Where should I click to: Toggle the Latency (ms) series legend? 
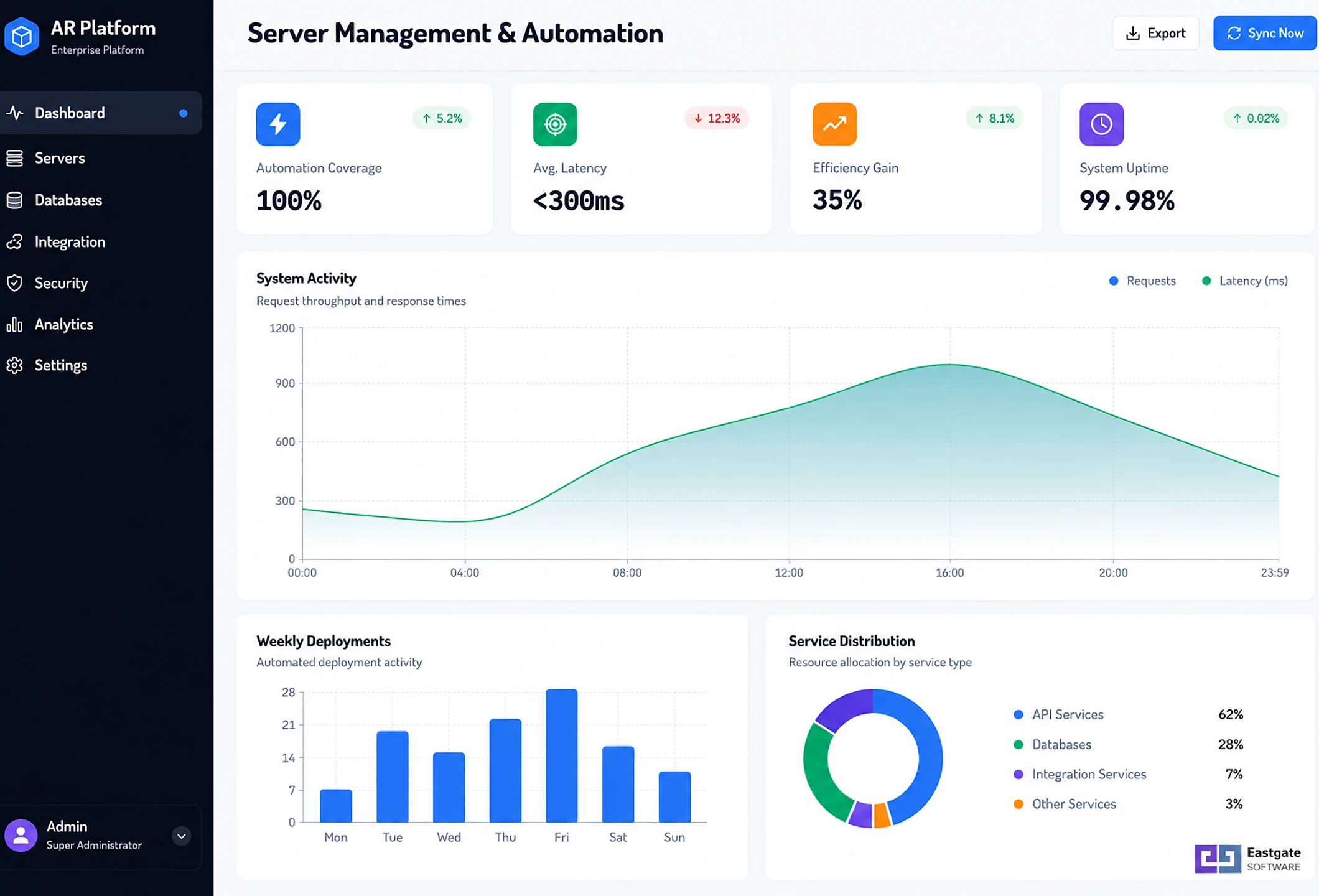coord(1245,281)
